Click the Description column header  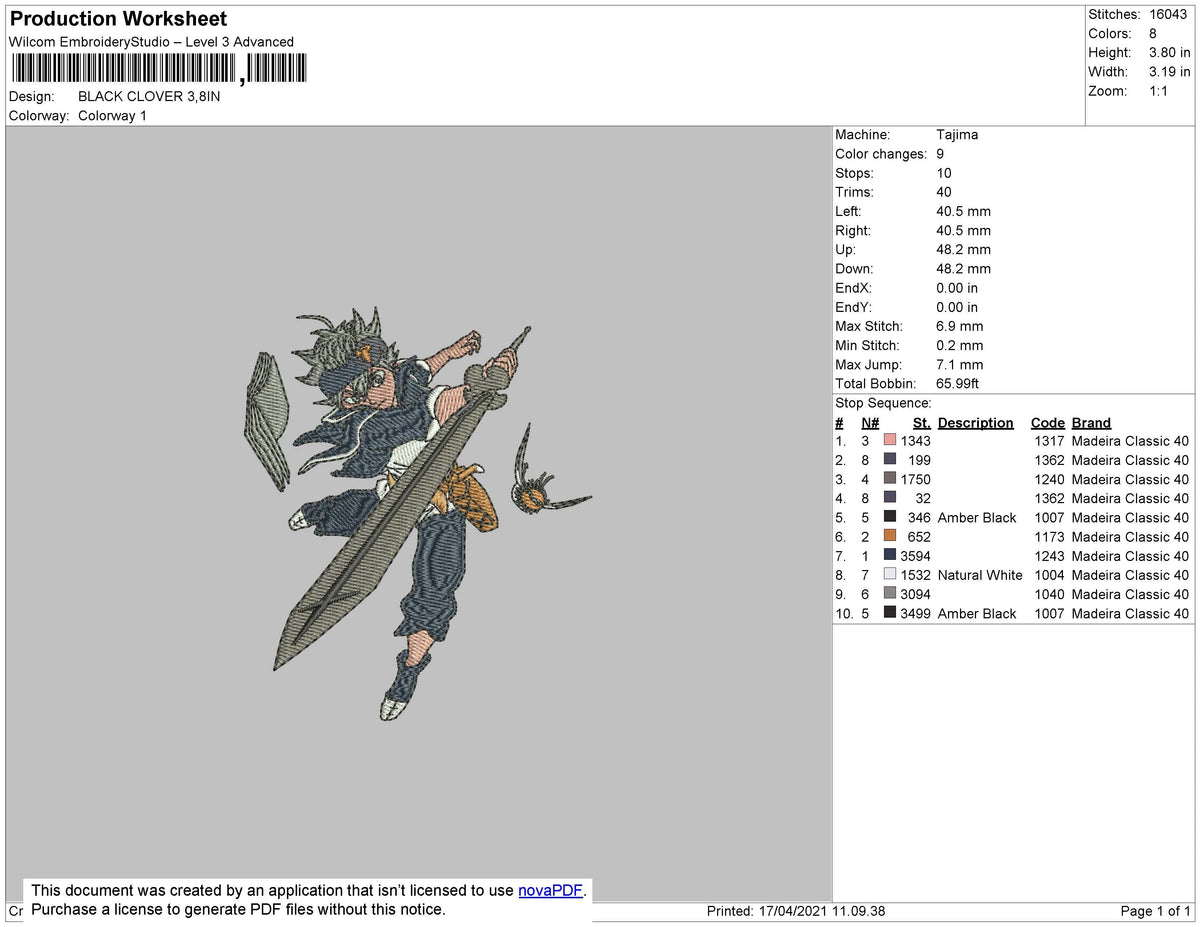[976, 423]
